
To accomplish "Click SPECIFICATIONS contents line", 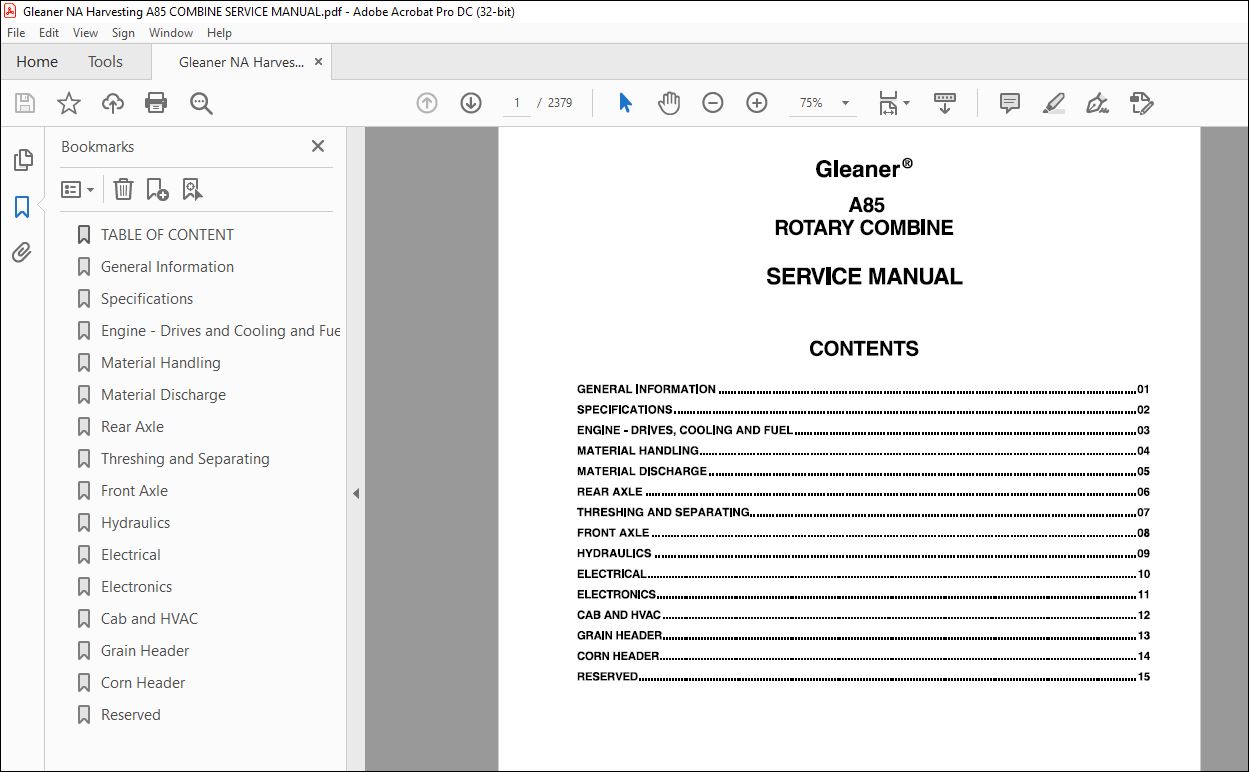I will pos(863,409).
